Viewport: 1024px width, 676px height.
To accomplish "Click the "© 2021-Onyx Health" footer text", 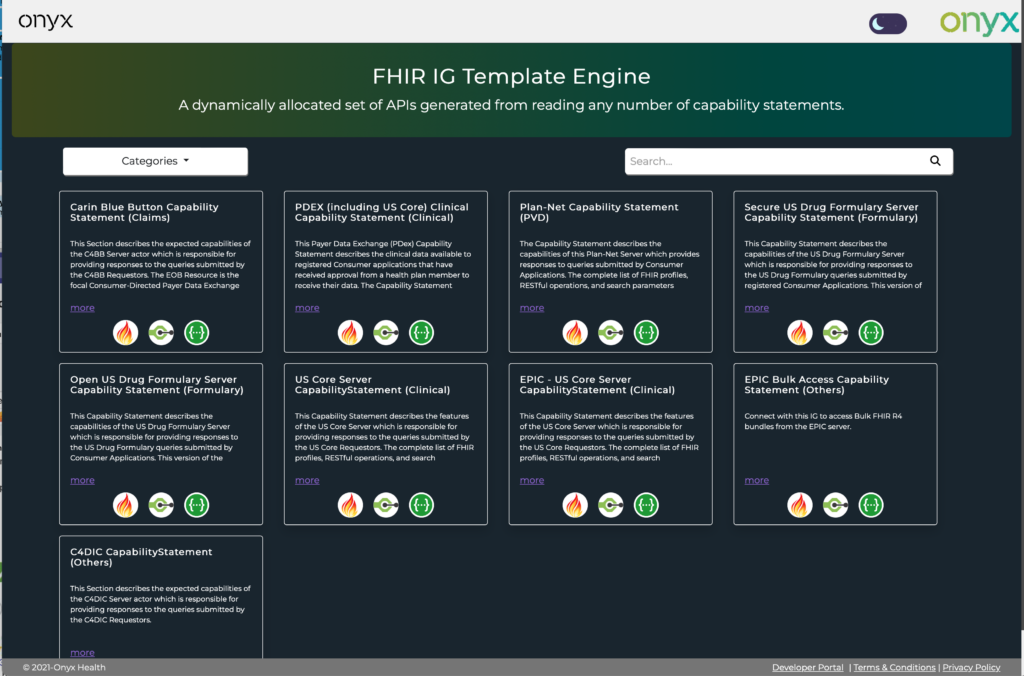I will coord(64,668).
